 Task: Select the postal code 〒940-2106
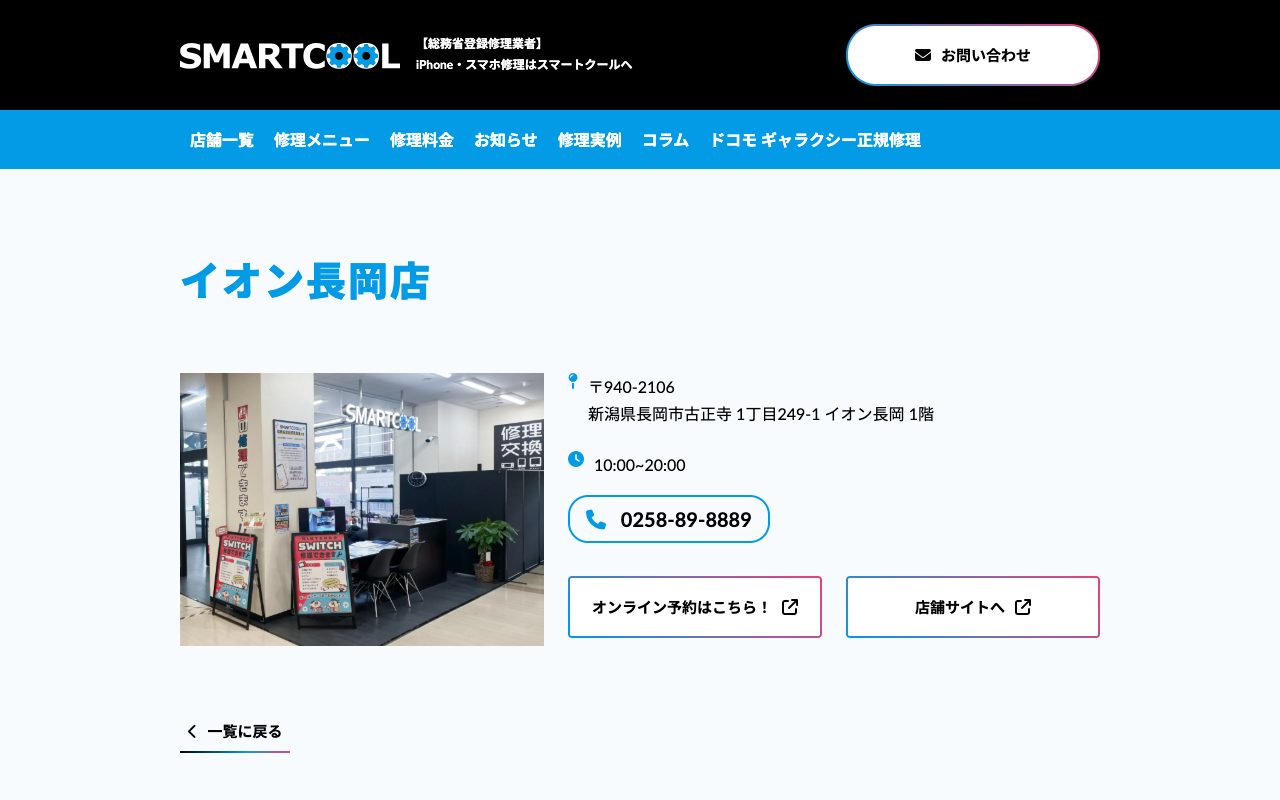point(632,387)
